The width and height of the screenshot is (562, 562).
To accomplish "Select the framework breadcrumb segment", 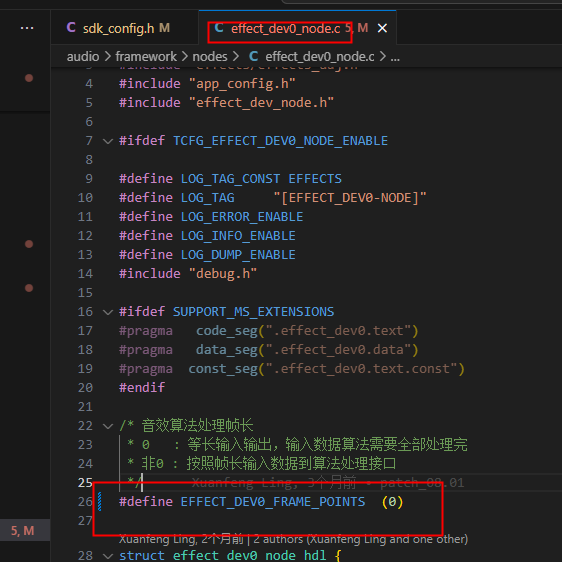I will click(x=146, y=57).
